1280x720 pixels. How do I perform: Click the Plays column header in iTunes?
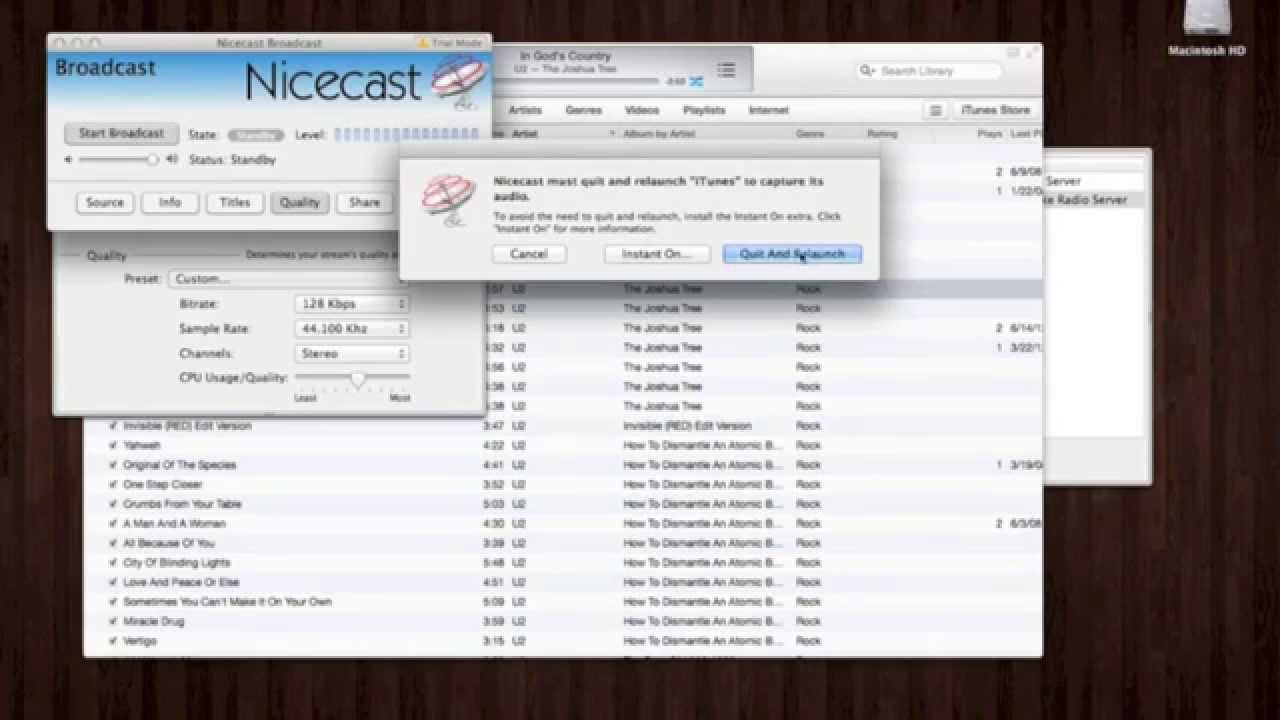(x=989, y=134)
